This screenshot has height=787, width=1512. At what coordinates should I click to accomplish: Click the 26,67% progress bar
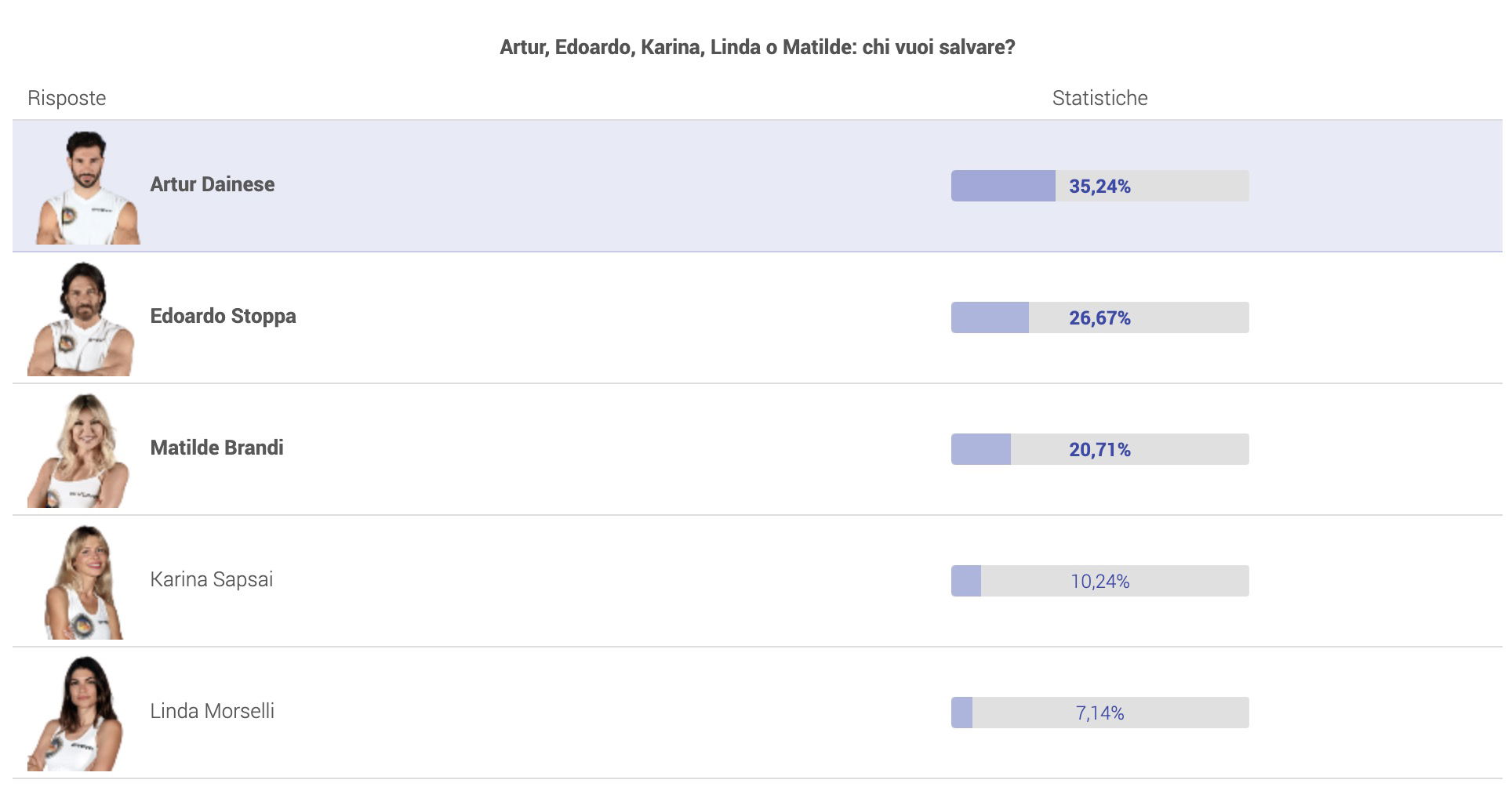(1099, 317)
